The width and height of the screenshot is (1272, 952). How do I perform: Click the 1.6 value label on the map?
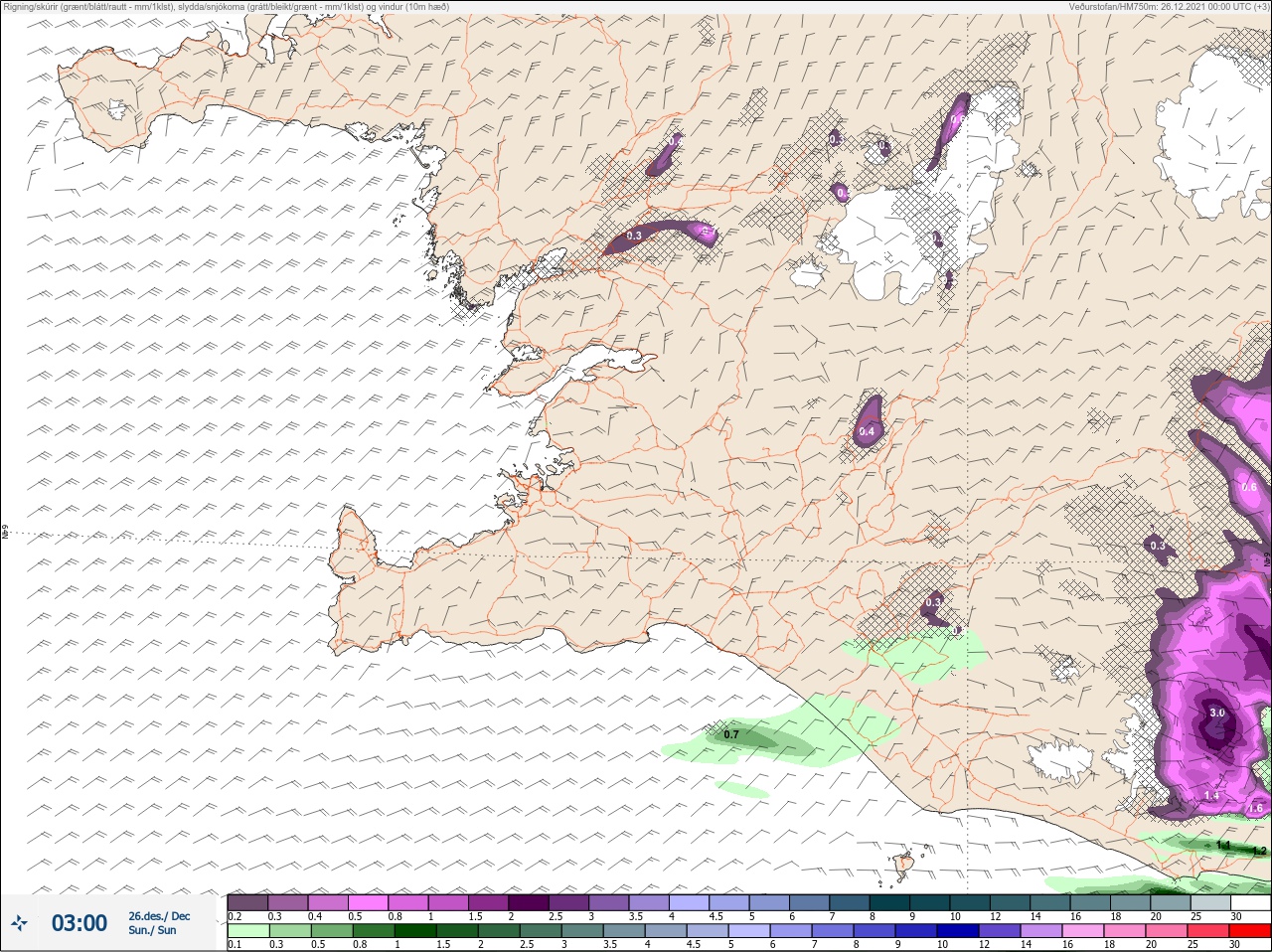click(x=1255, y=808)
